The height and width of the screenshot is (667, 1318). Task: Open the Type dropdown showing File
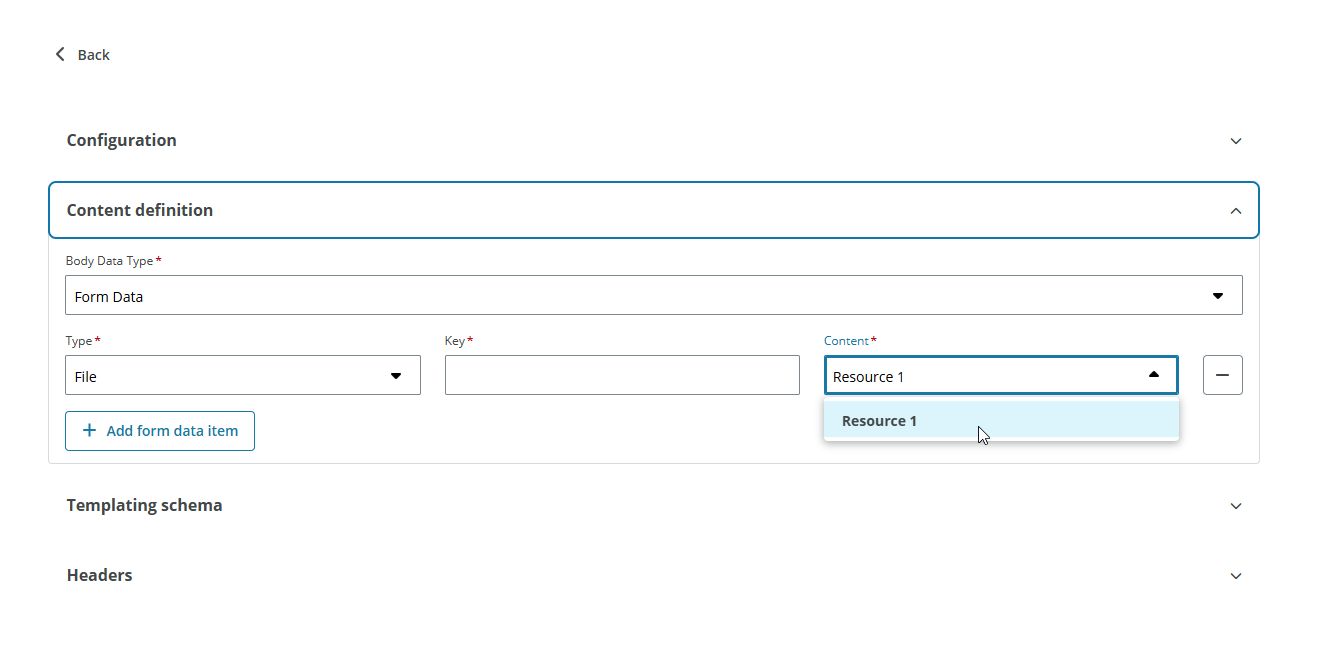242,374
